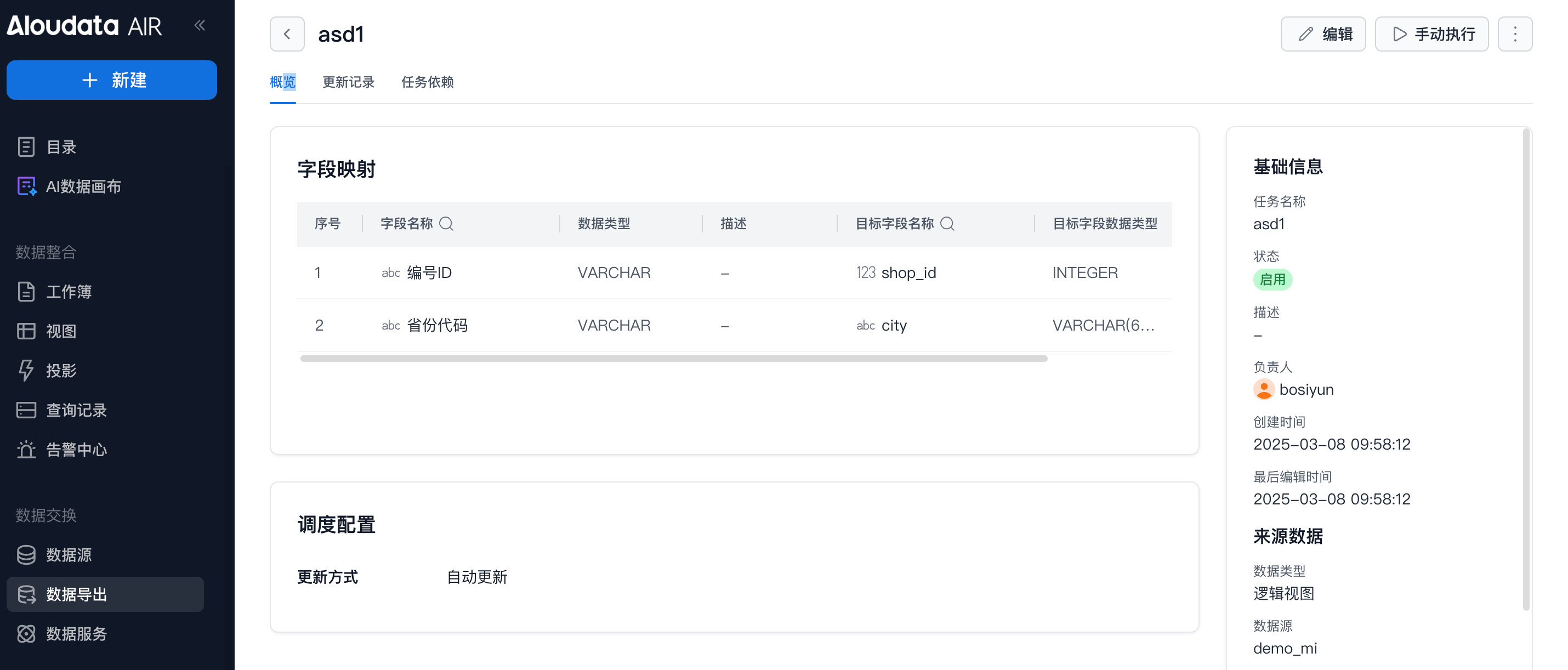The height and width of the screenshot is (670, 1568).
Task: Click the field mapping horizontal scrollbar
Action: [x=673, y=359]
